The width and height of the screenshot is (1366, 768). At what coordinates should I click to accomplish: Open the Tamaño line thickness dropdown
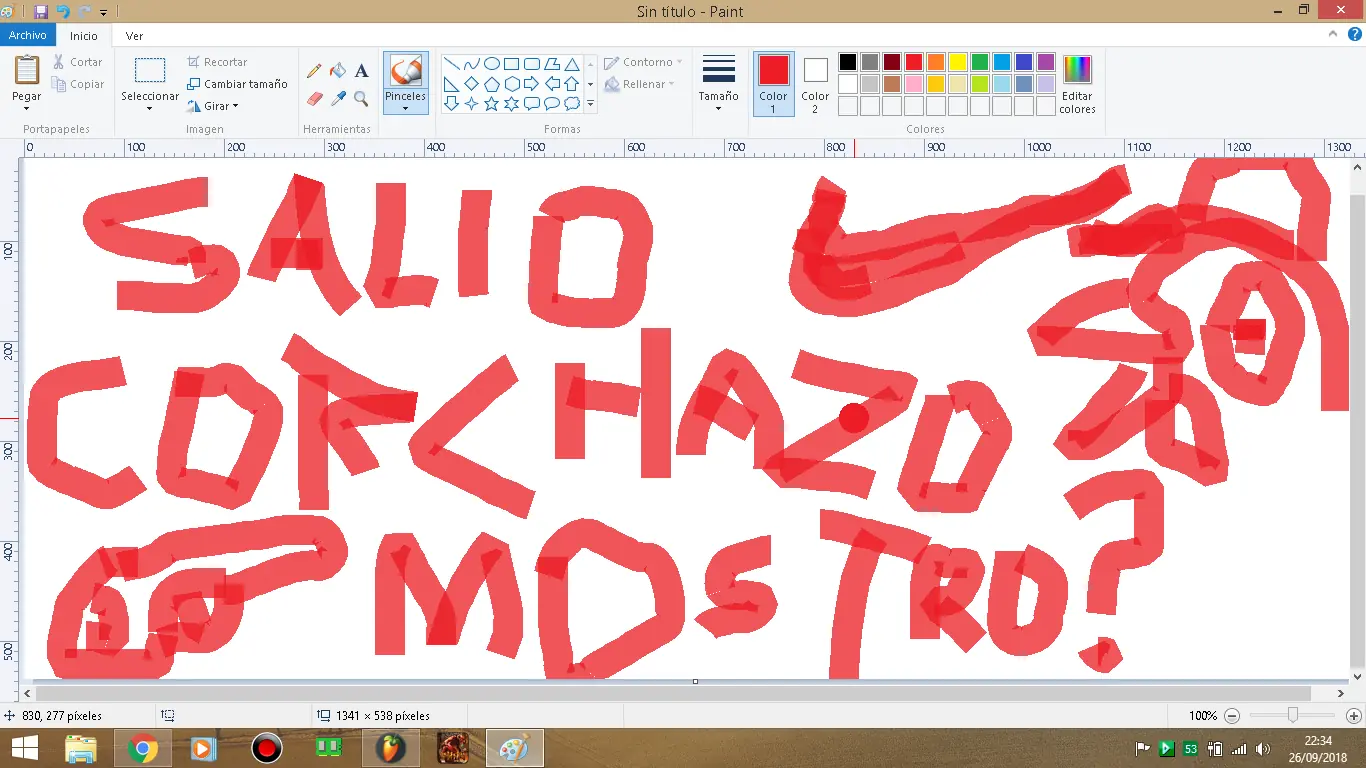[x=718, y=84]
